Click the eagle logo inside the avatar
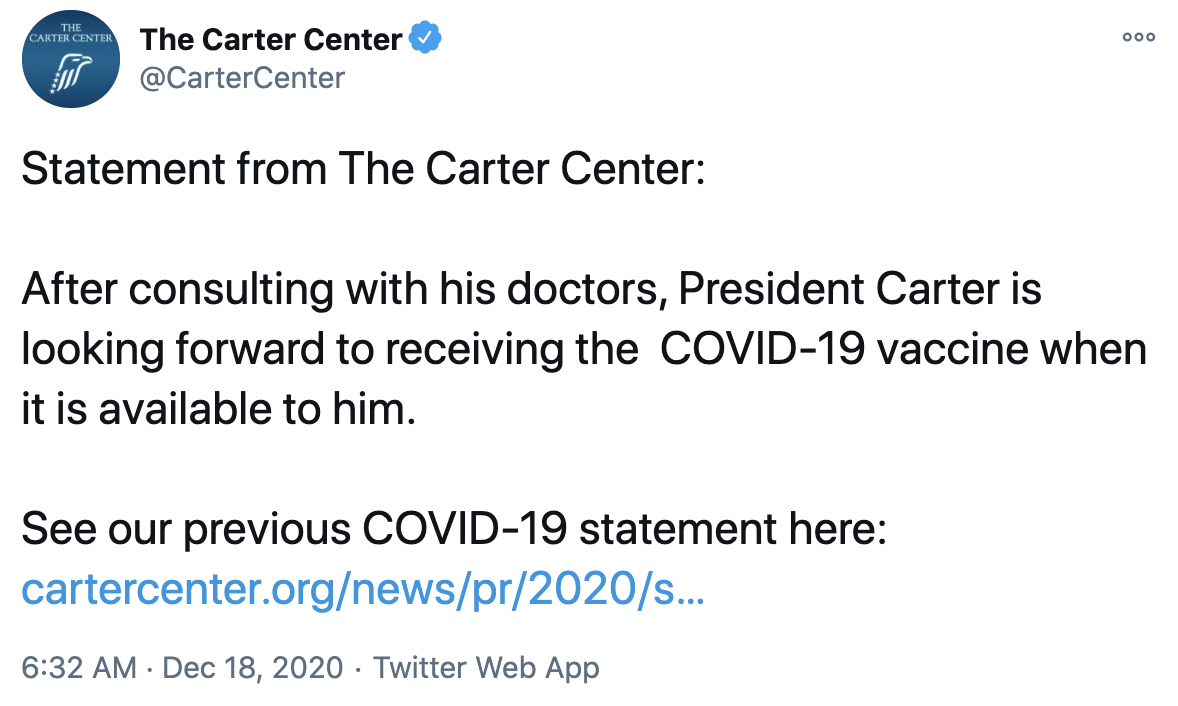This screenshot has height=706, width=1178. [x=73, y=73]
